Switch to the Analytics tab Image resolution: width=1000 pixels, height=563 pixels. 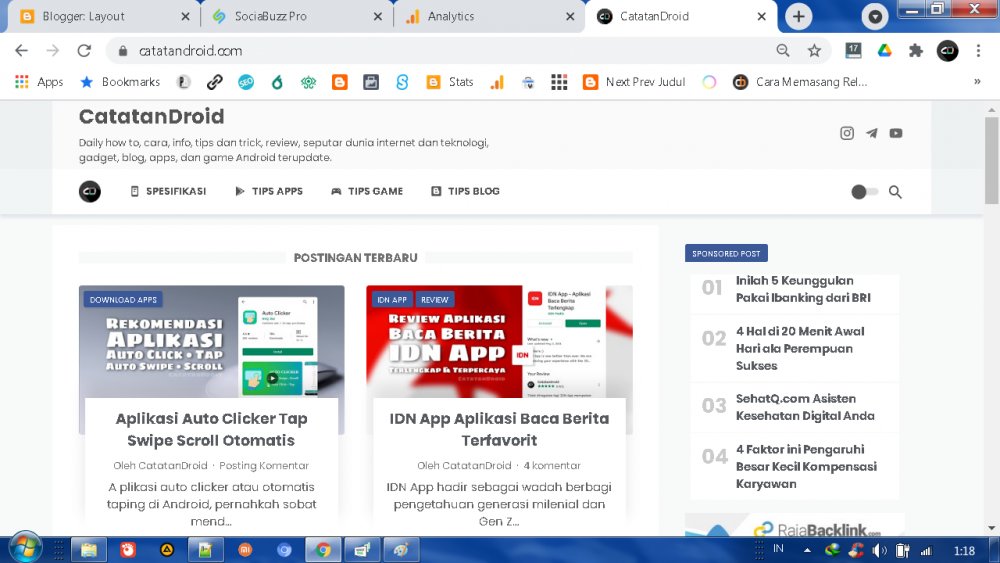coord(489,17)
